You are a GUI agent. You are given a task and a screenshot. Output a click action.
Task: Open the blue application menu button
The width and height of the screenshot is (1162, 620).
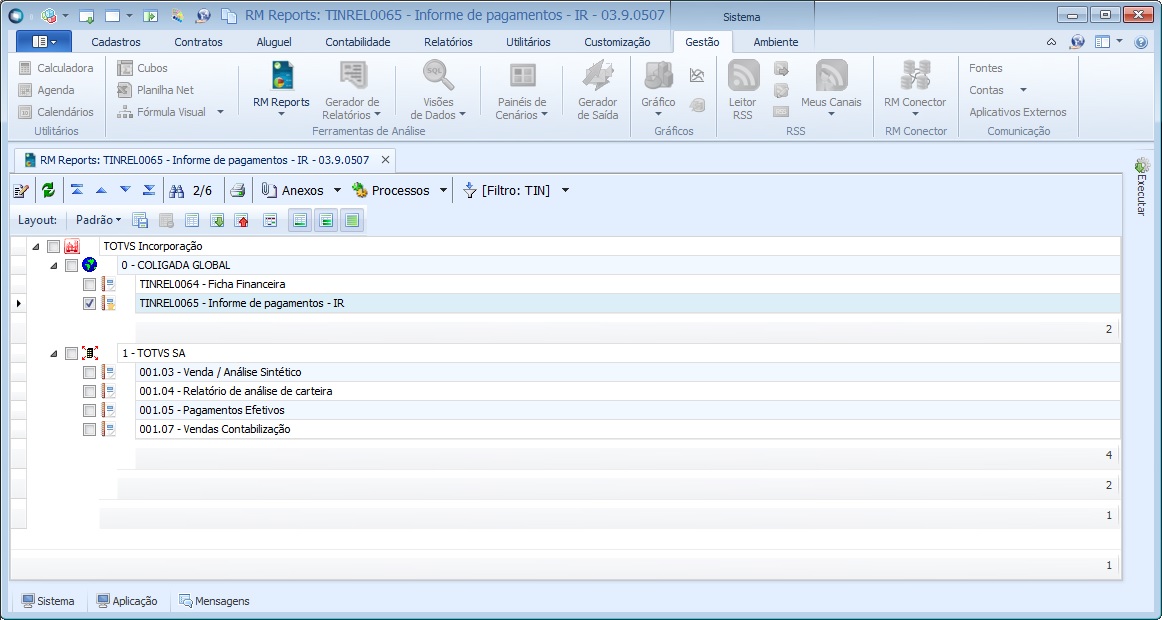(x=43, y=42)
